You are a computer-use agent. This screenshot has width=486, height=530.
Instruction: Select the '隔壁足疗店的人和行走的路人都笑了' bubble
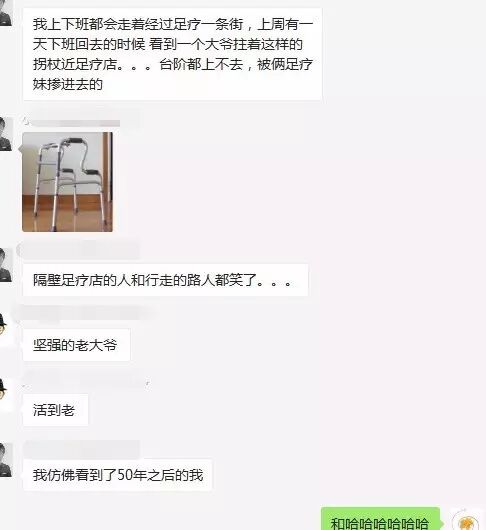point(165,280)
